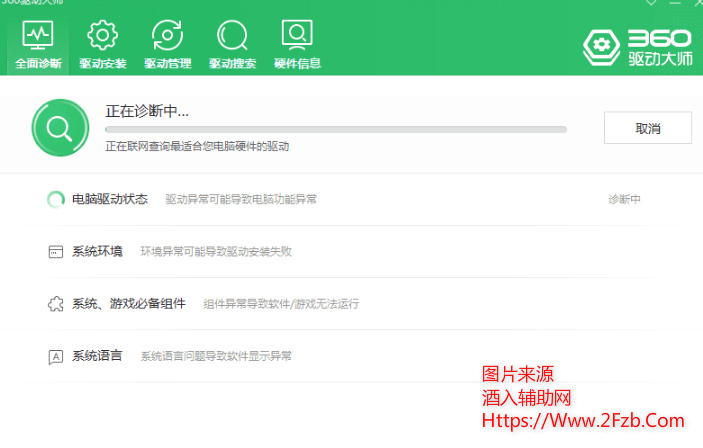Click the letter A icon beside 系统语言
703x448 pixels.
click(x=56, y=357)
